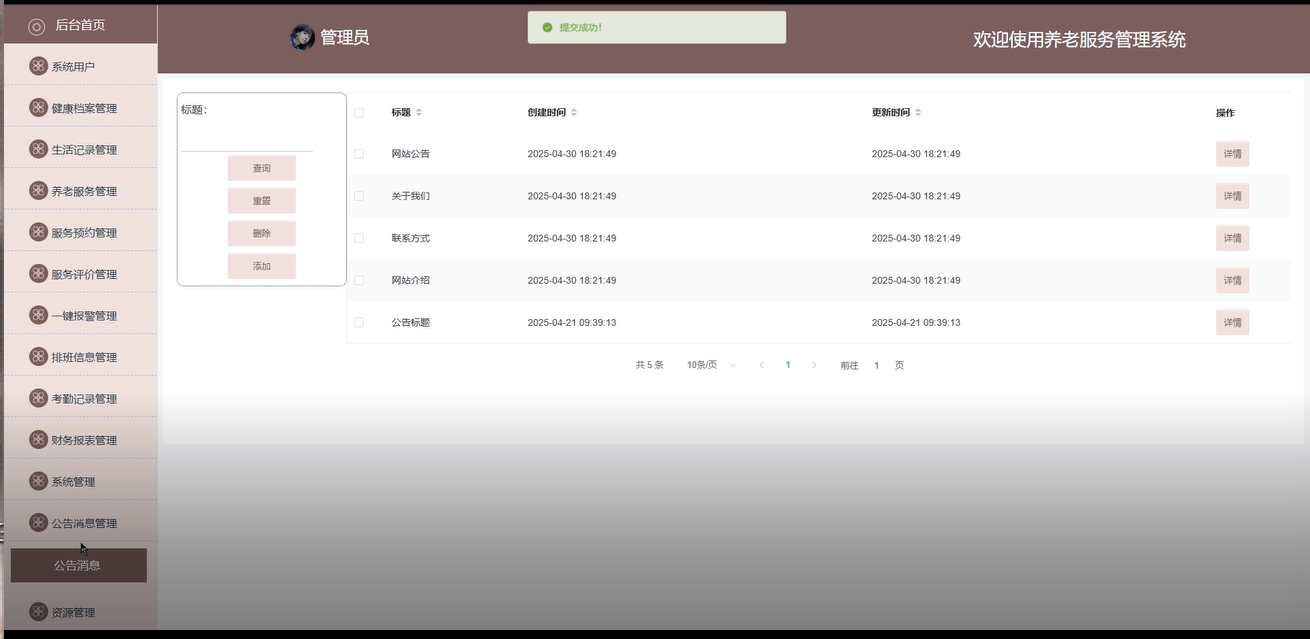1310x639 pixels.
Task: Expand 养老服务管理 menu
Action: tap(80, 191)
